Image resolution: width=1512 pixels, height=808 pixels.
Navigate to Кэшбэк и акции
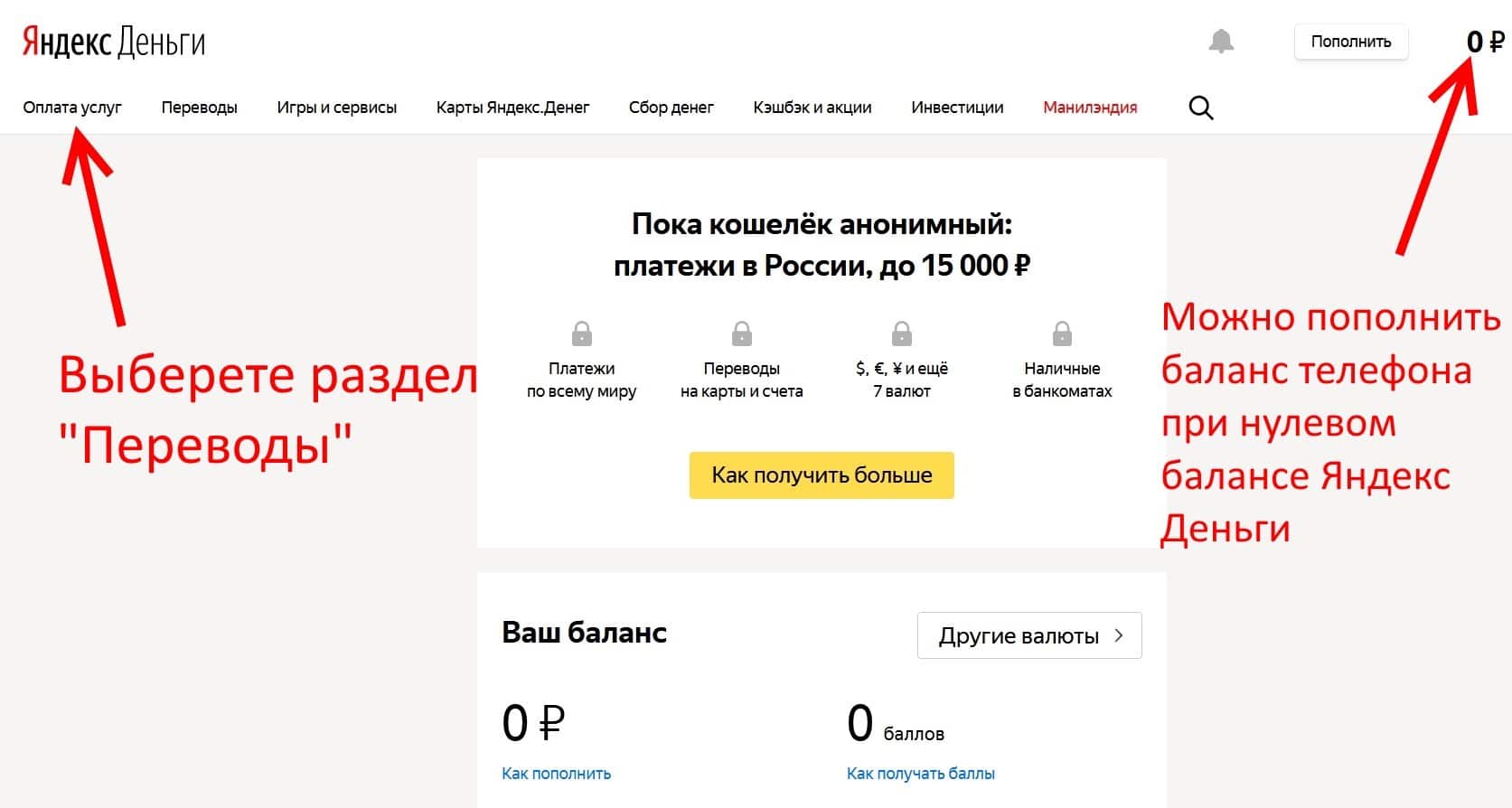[812, 108]
